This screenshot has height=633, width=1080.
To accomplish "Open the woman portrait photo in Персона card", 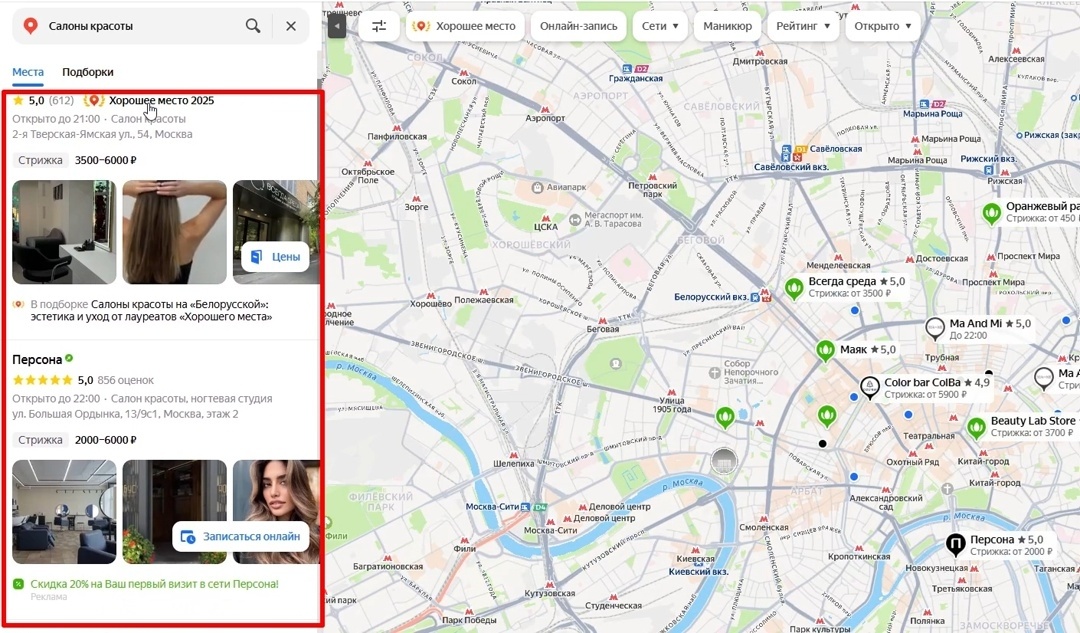I will (x=276, y=512).
